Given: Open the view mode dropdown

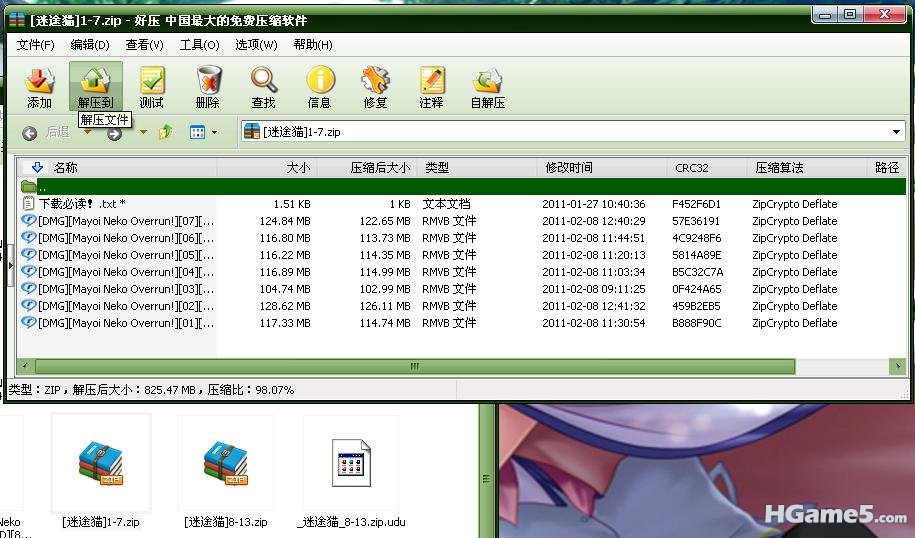Looking at the screenshot, I should point(203,132).
